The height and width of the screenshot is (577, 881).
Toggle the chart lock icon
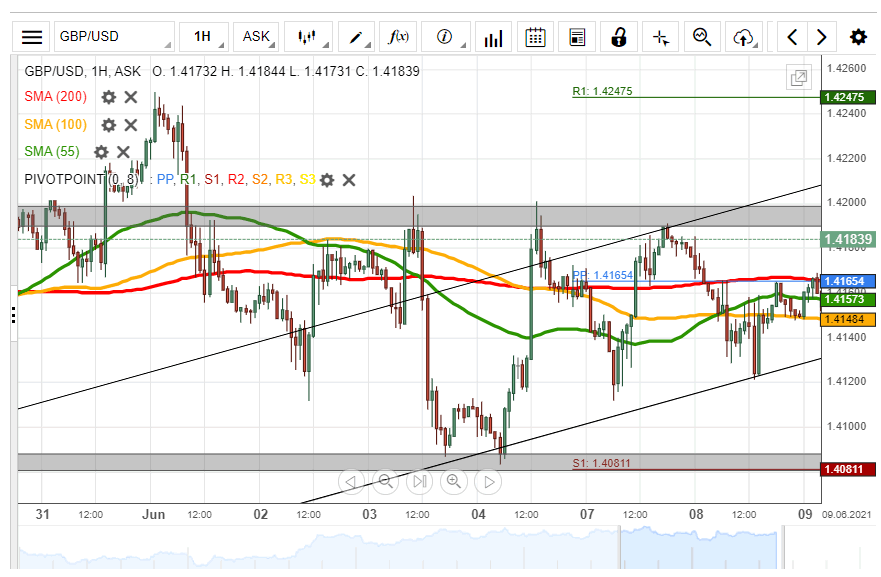[x=619, y=37]
